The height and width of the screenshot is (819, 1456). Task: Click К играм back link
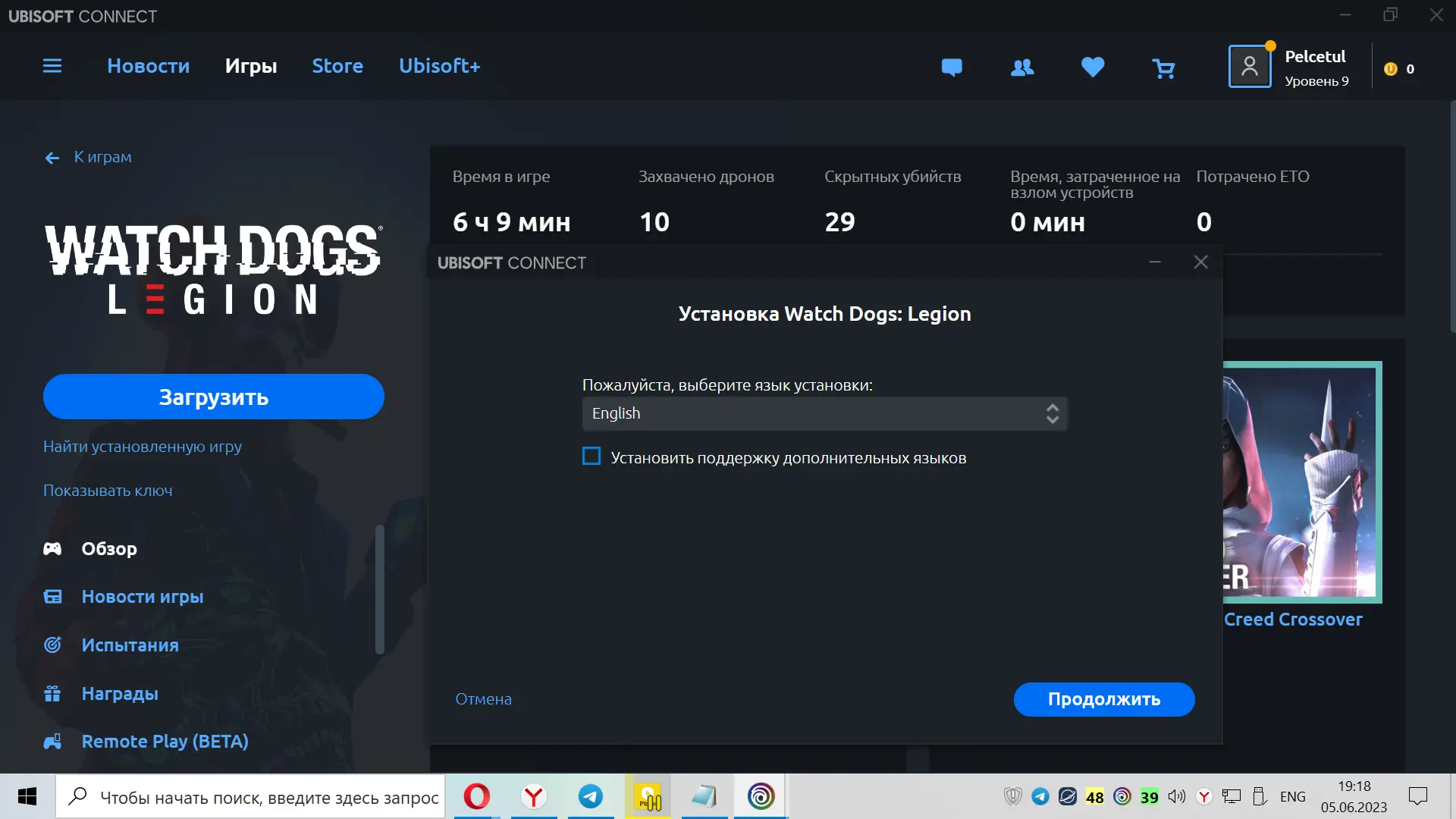[102, 157]
